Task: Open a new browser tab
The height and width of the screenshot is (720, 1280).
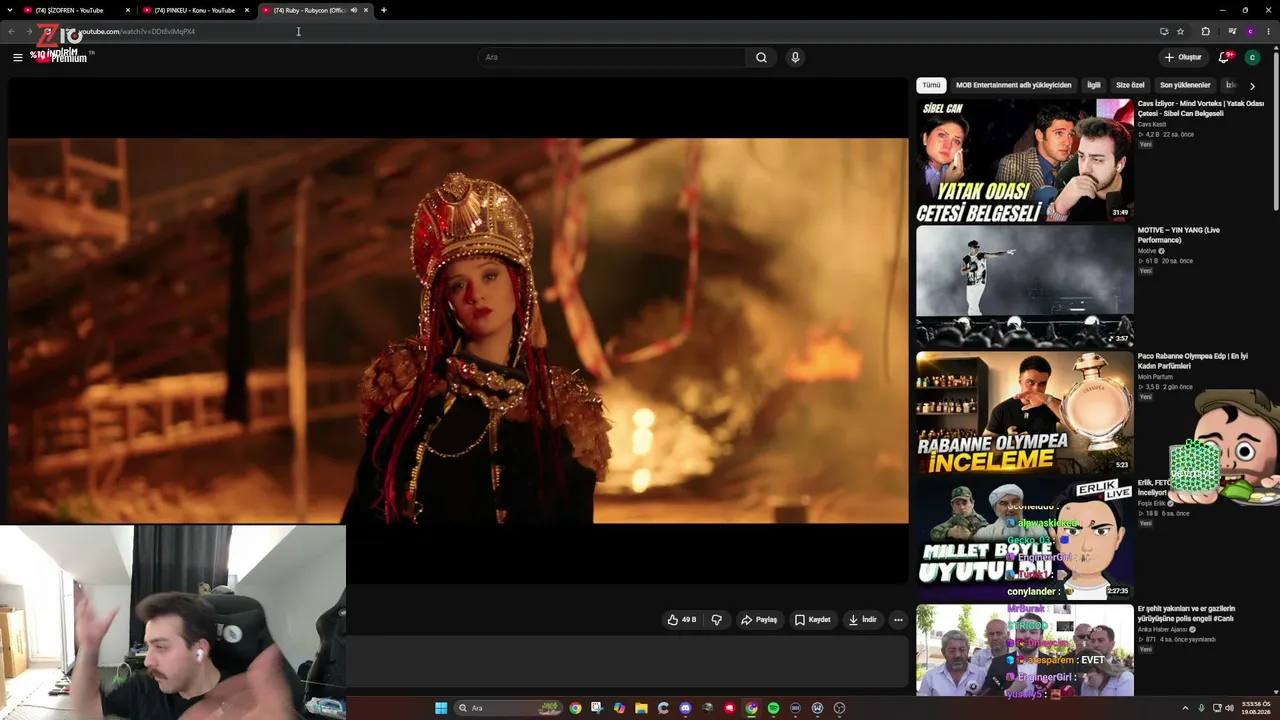Action: coord(383,10)
